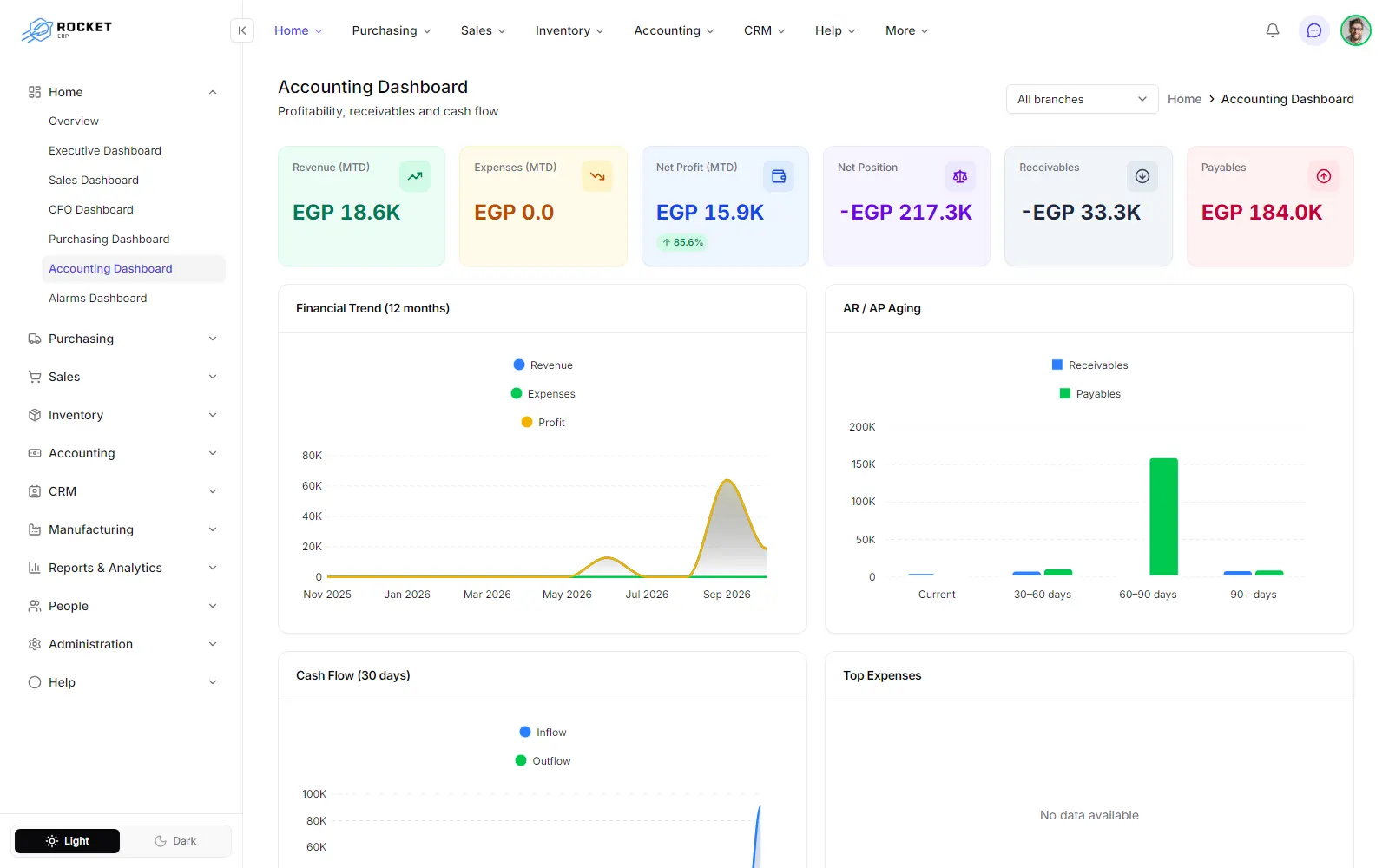The height and width of the screenshot is (868, 1389).
Task: Switch to Dark theme
Action: (x=175, y=841)
